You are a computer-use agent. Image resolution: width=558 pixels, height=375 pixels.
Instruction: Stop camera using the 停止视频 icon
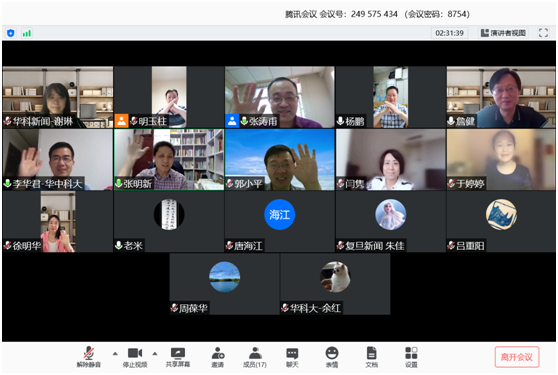(135, 357)
